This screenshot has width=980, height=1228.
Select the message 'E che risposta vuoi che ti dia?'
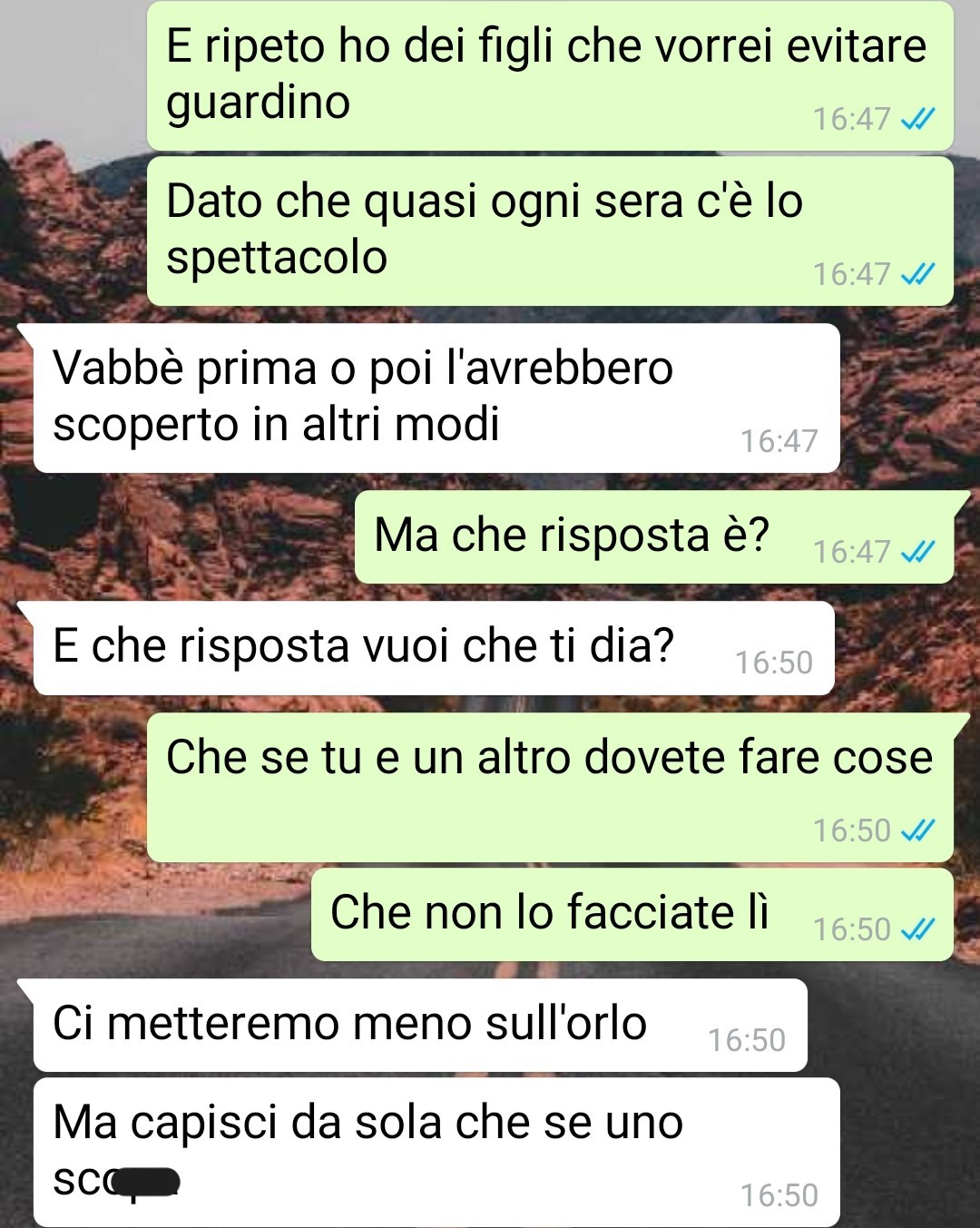coord(434,648)
